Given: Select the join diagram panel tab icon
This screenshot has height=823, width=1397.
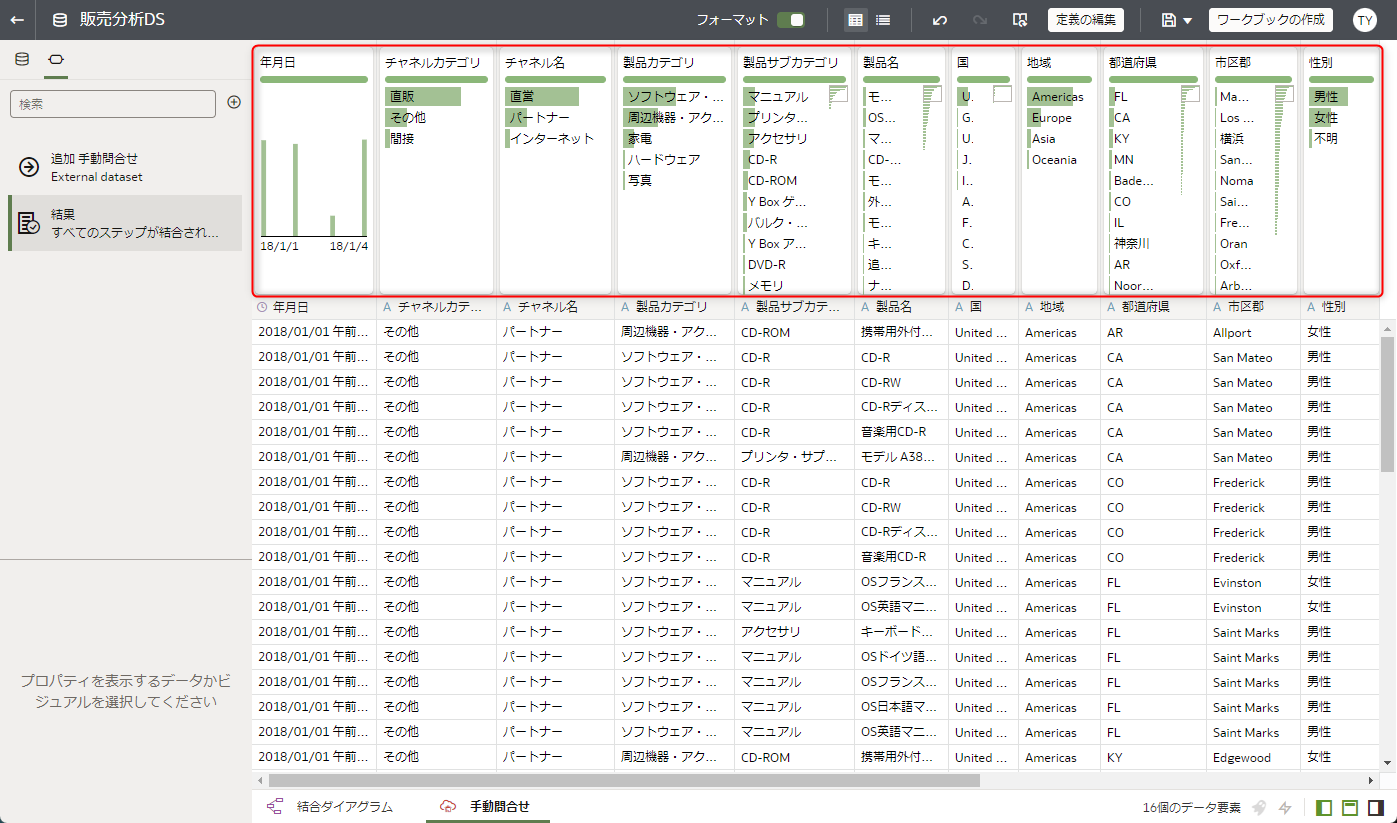Looking at the screenshot, I should [x=56, y=60].
